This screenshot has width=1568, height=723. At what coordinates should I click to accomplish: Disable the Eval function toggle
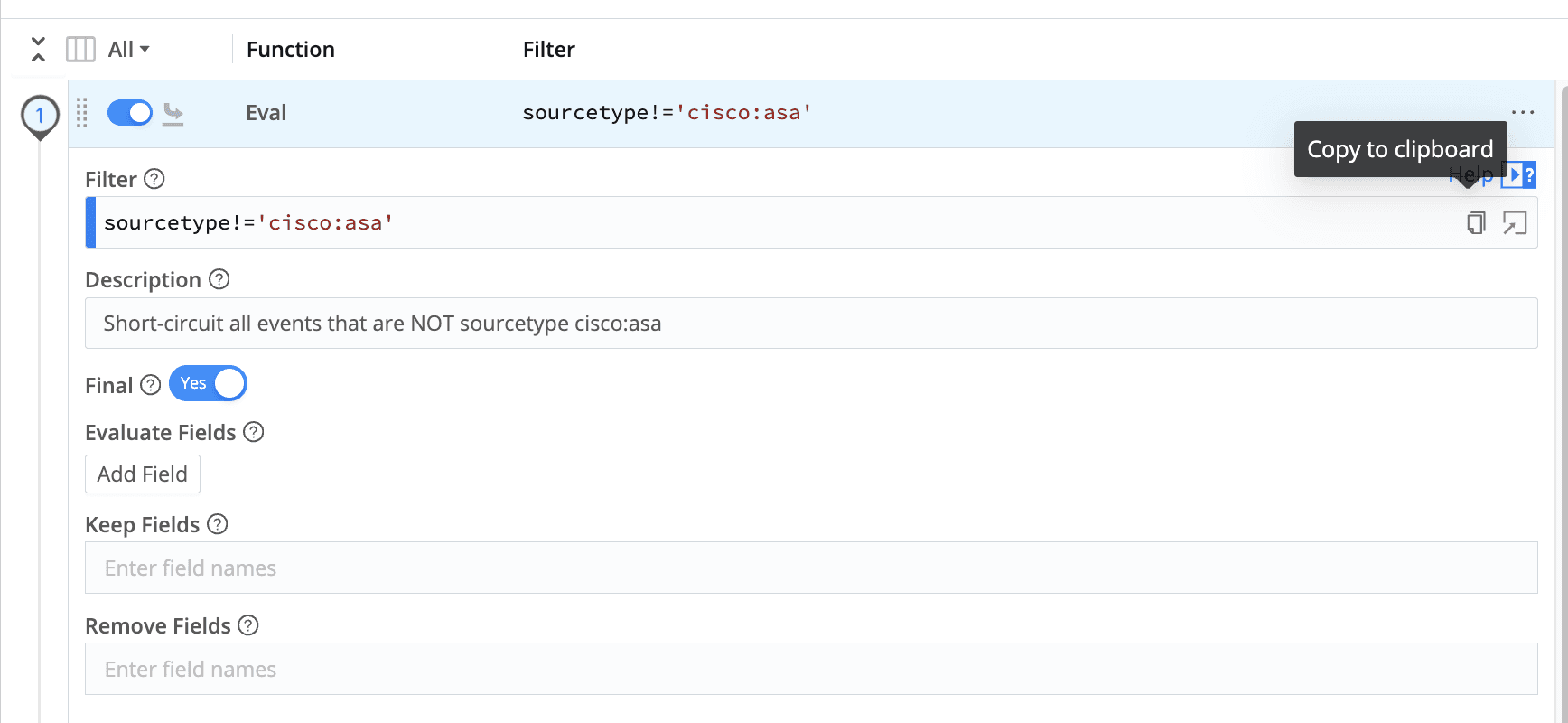[x=130, y=113]
